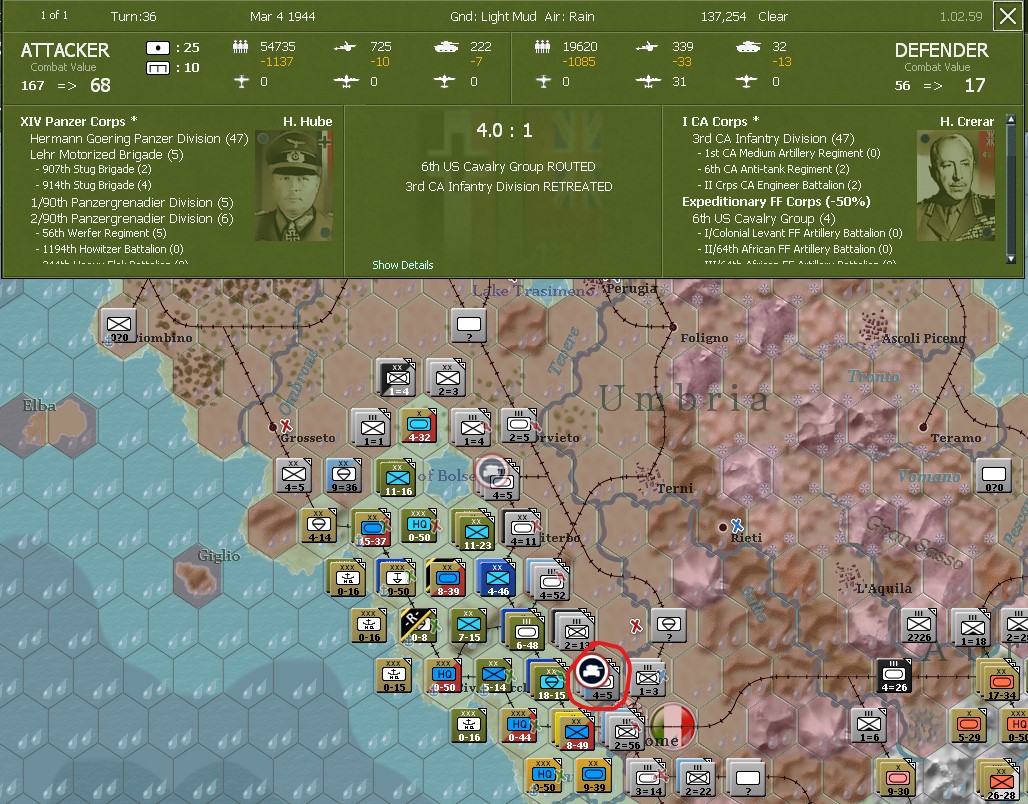1028x804 pixels.
Task: Select the 2=56 regiment stack at Rome
Action: pyautogui.click(x=625, y=731)
